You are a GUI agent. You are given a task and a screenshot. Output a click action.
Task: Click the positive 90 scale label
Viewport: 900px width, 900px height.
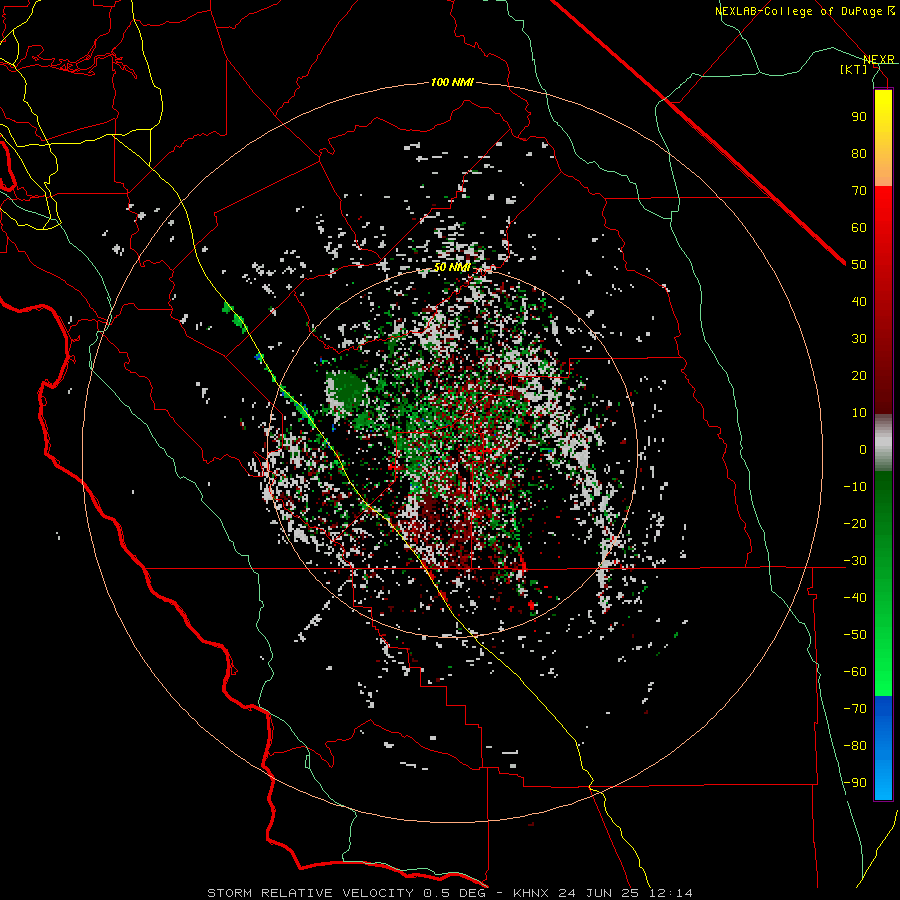(859, 117)
